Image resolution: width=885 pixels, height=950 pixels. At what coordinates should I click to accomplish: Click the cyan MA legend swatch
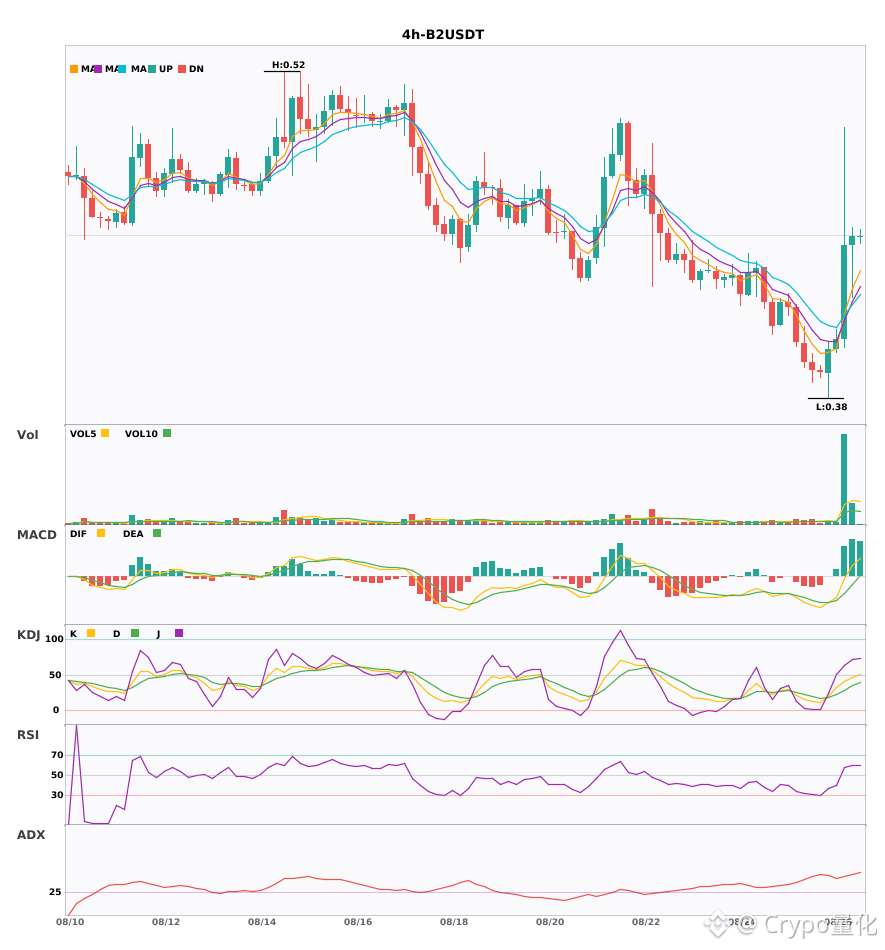click(122, 69)
